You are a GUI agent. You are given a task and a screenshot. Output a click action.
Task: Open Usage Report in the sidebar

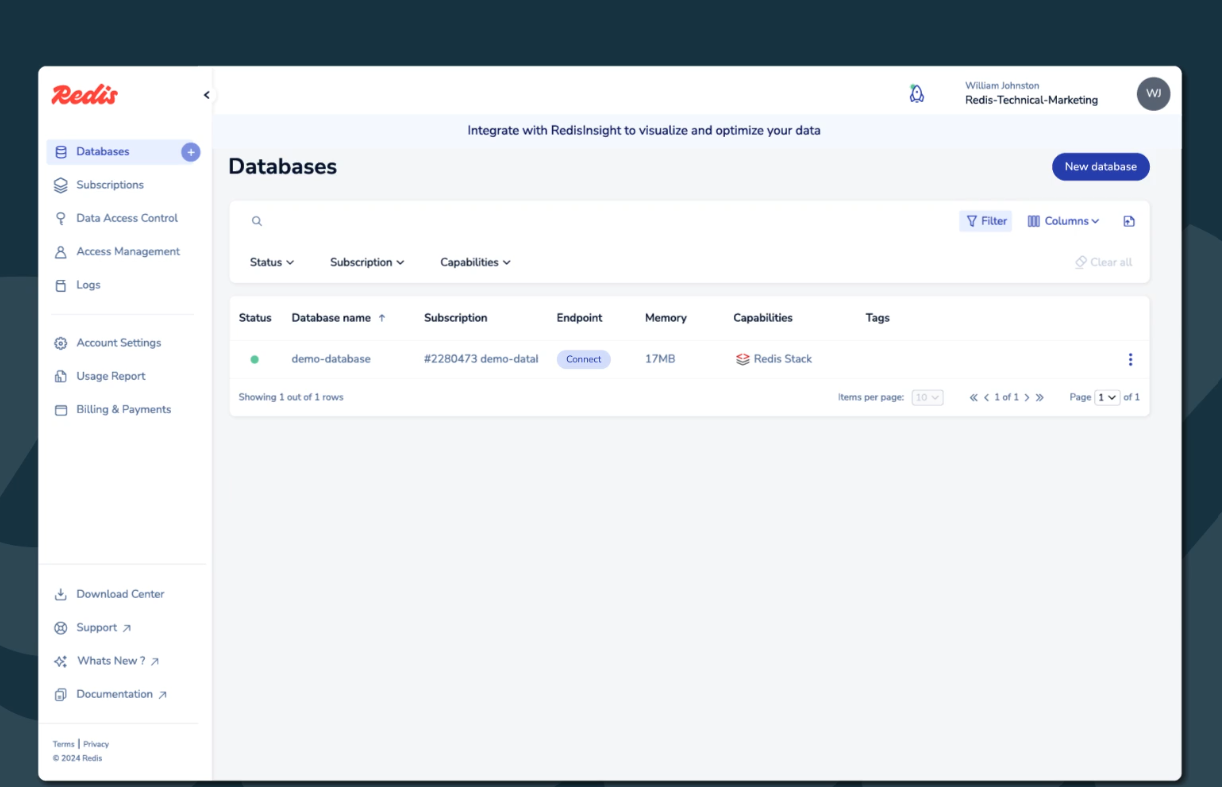[111, 376]
